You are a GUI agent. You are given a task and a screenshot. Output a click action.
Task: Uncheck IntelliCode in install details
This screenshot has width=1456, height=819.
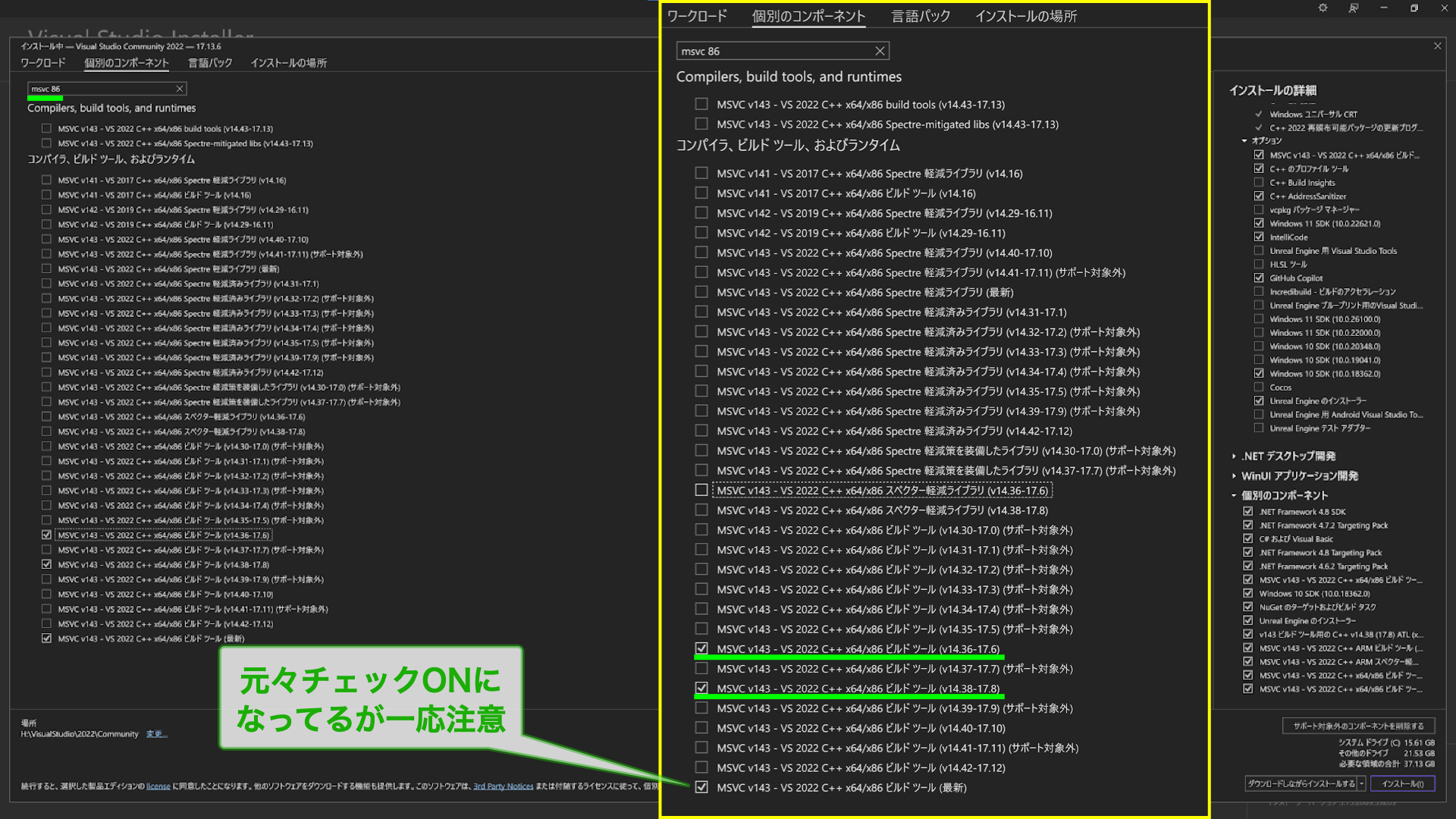(1259, 237)
